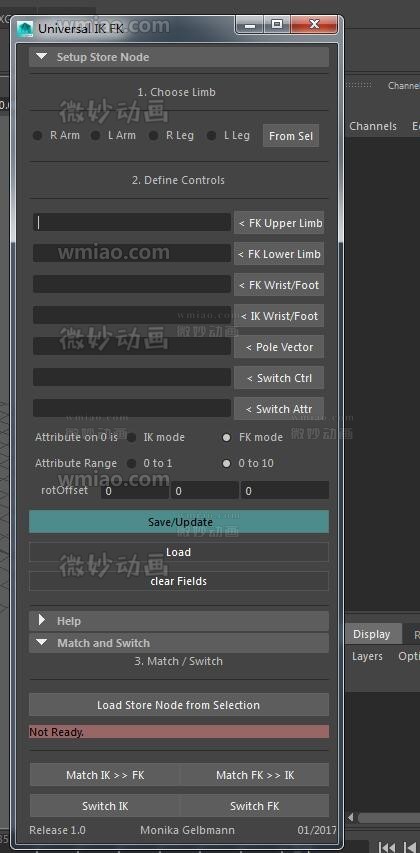This screenshot has width=420, height=853.
Task: Choose FK mode for attribute on 0
Action: [226, 437]
